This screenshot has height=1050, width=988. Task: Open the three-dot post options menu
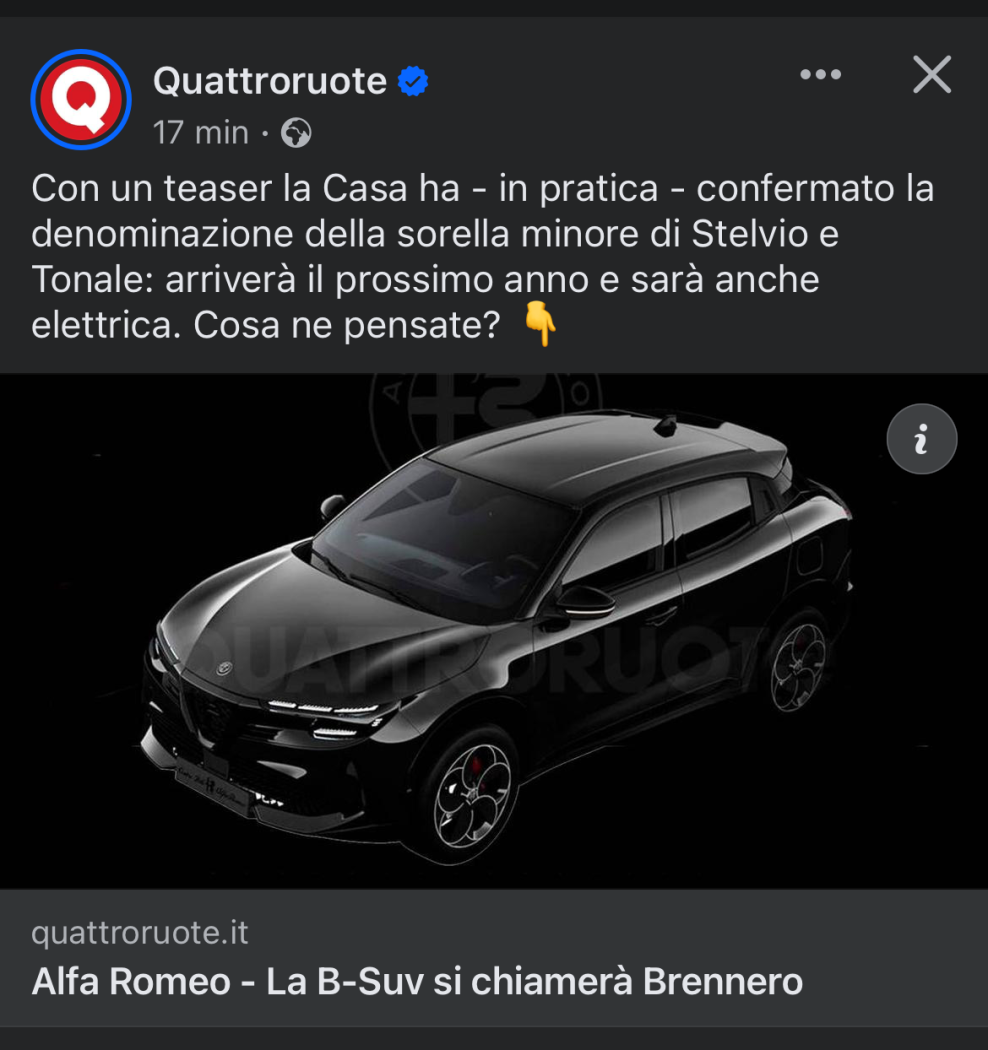(x=821, y=74)
